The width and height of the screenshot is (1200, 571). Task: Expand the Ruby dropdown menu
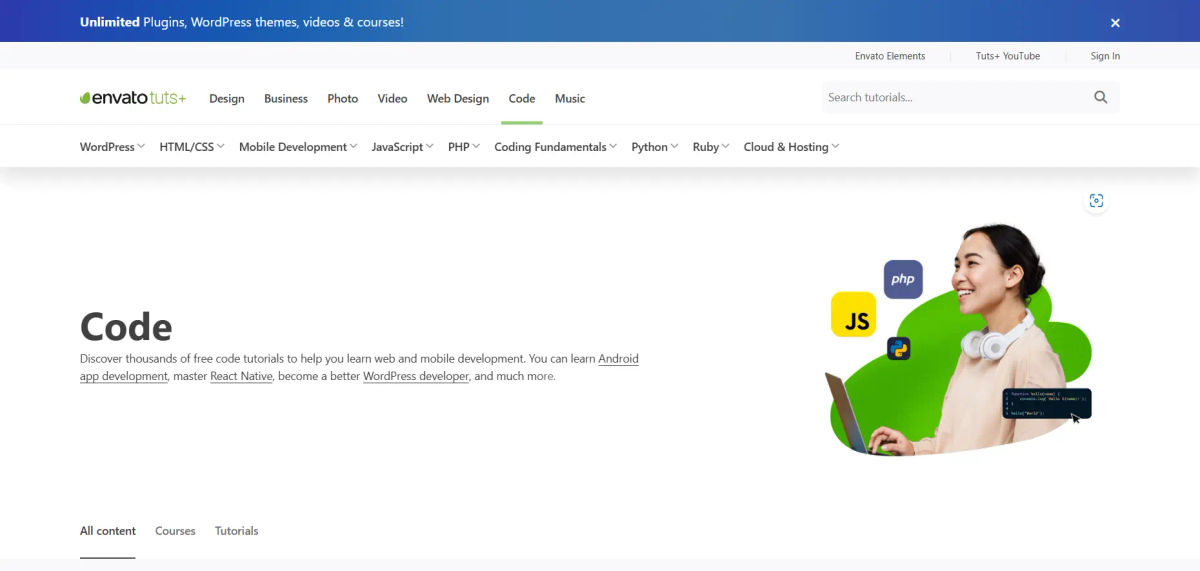pos(711,147)
